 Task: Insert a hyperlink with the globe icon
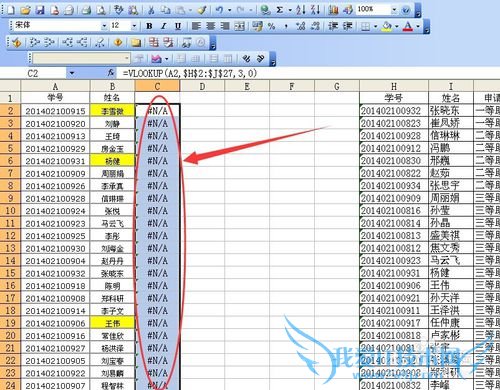(x=265, y=10)
